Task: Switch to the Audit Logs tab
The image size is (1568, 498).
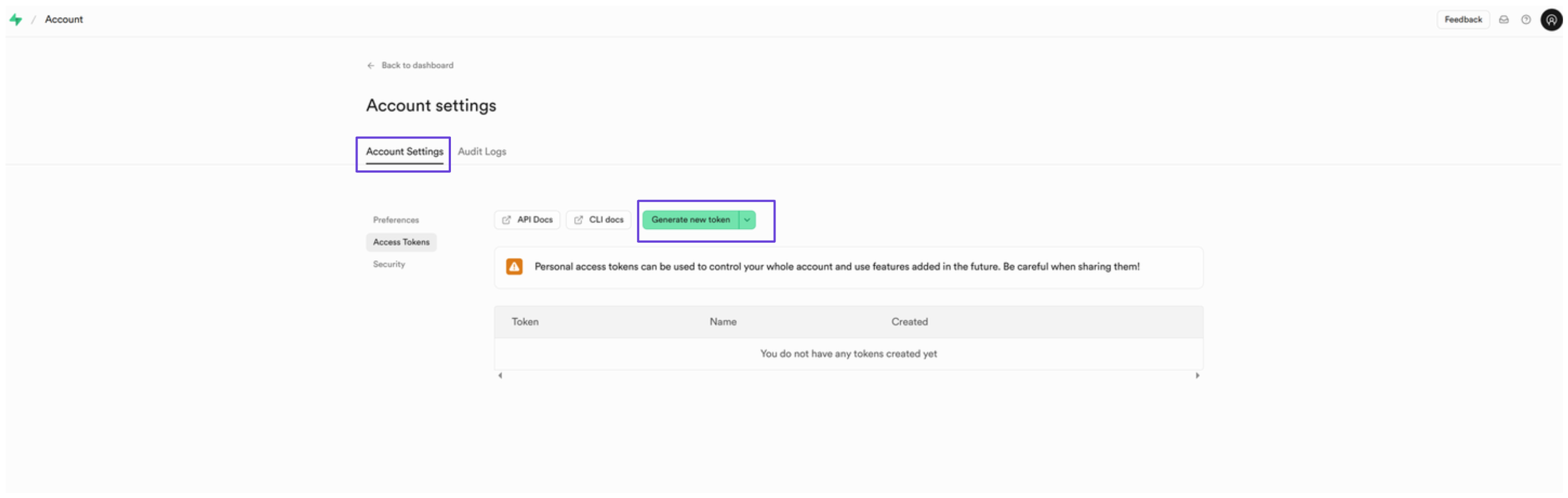Action: pyautogui.click(x=481, y=152)
